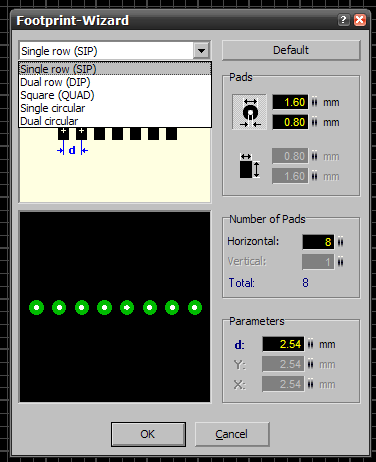This screenshot has height=462, width=376.
Task: Select the rectangular SMD pad type icon
Action: pyautogui.click(x=249, y=166)
